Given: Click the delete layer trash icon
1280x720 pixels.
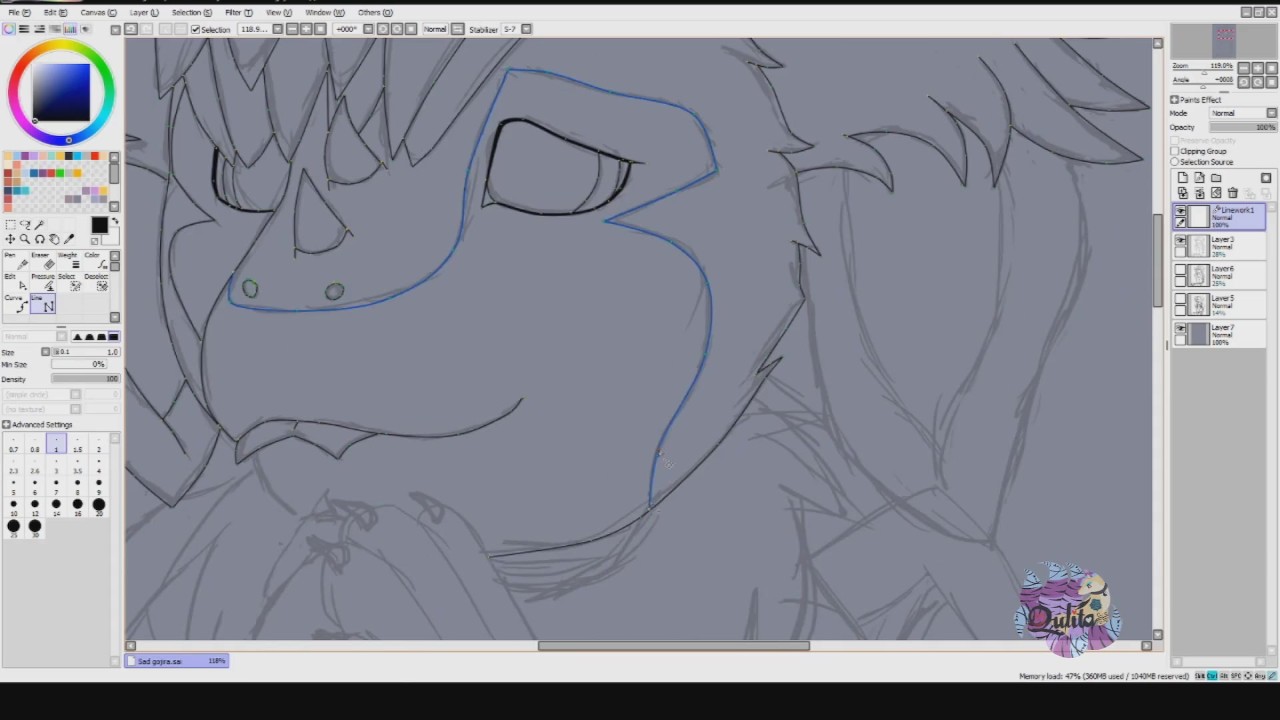Looking at the screenshot, I should 1232,193.
